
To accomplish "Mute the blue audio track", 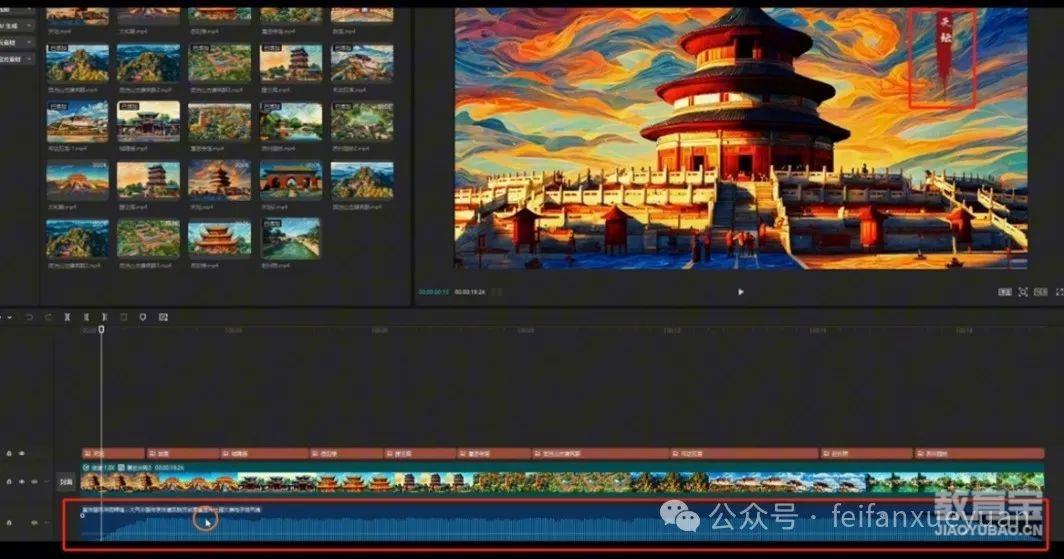I will point(34,523).
